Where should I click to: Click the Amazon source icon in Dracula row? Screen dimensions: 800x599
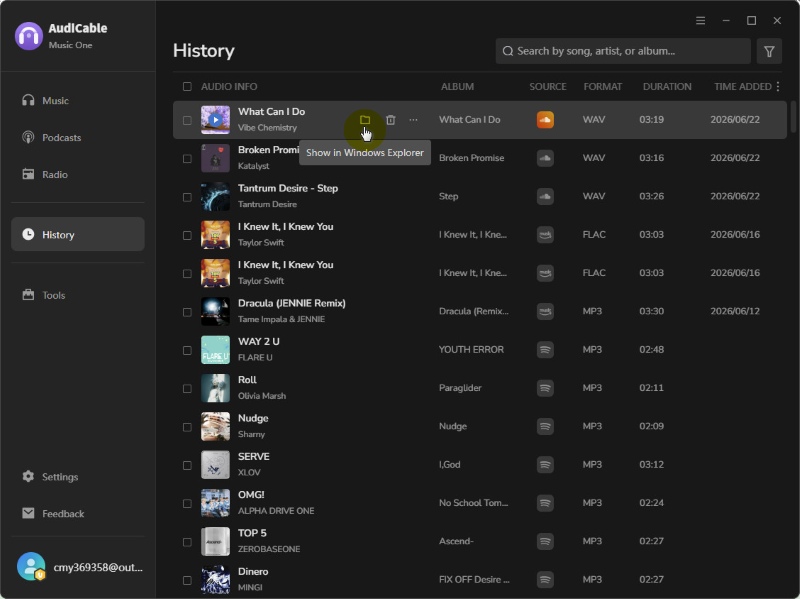pos(545,311)
